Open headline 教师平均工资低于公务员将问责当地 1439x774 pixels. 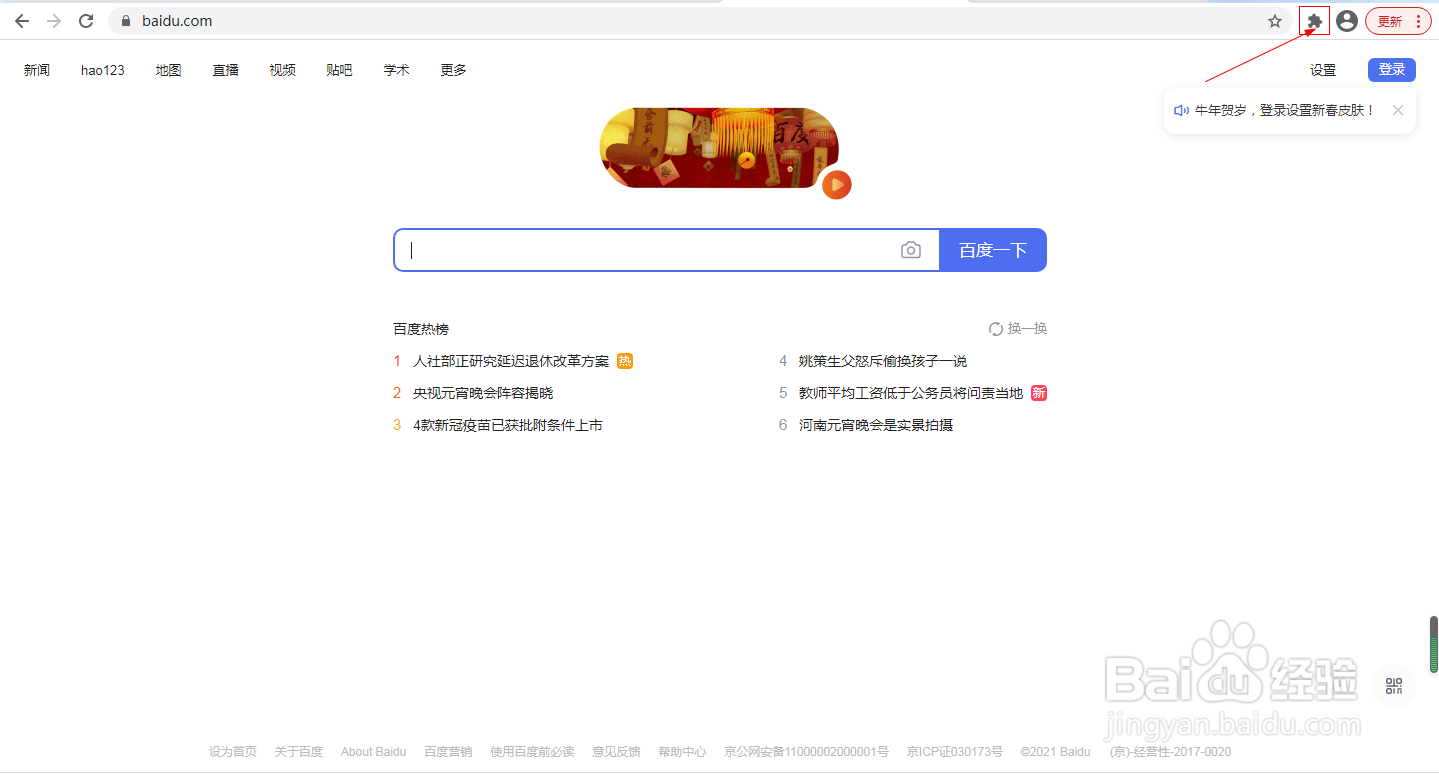coord(911,393)
